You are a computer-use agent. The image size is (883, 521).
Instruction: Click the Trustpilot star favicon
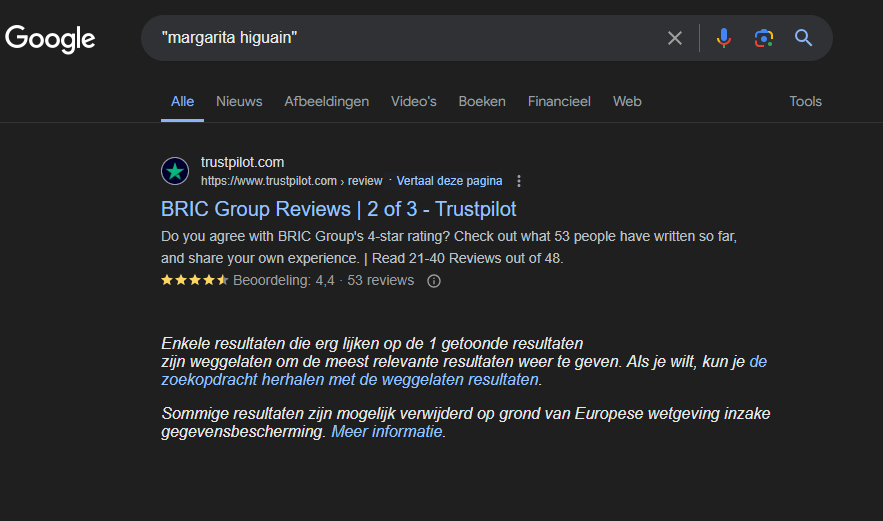tap(175, 171)
